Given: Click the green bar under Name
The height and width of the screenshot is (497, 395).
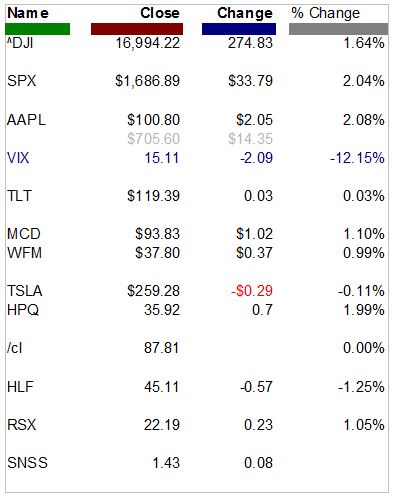Looking at the screenshot, I should 38,29.
